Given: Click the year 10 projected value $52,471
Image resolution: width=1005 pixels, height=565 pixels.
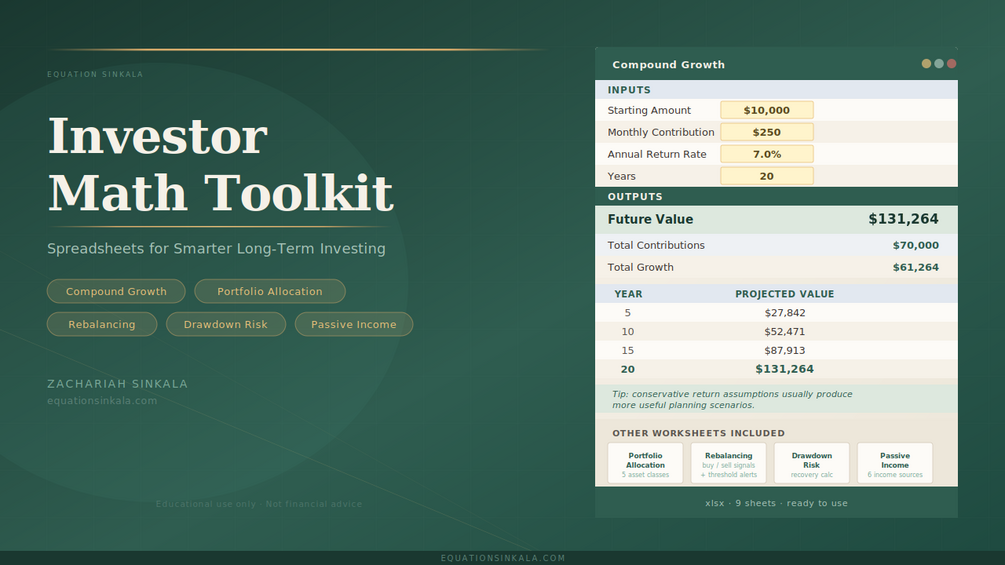Looking at the screenshot, I should pos(785,331).
